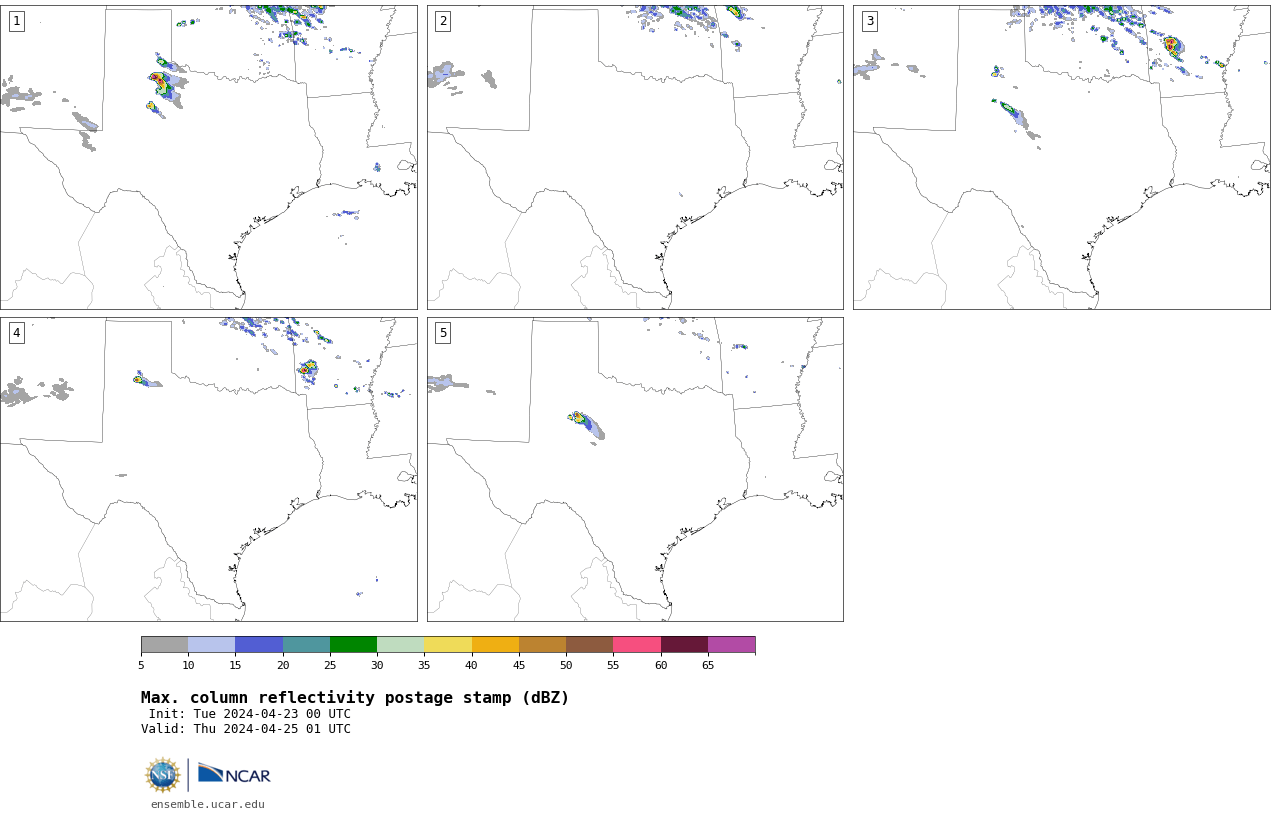Click the brown 50-55 dBZ swatch

pyautogui.click(x=590, y=644)
